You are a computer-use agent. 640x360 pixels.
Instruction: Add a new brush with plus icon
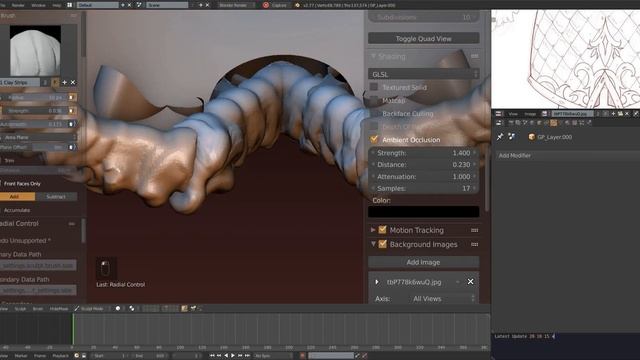pyautogui.click(x=64, y=82)
